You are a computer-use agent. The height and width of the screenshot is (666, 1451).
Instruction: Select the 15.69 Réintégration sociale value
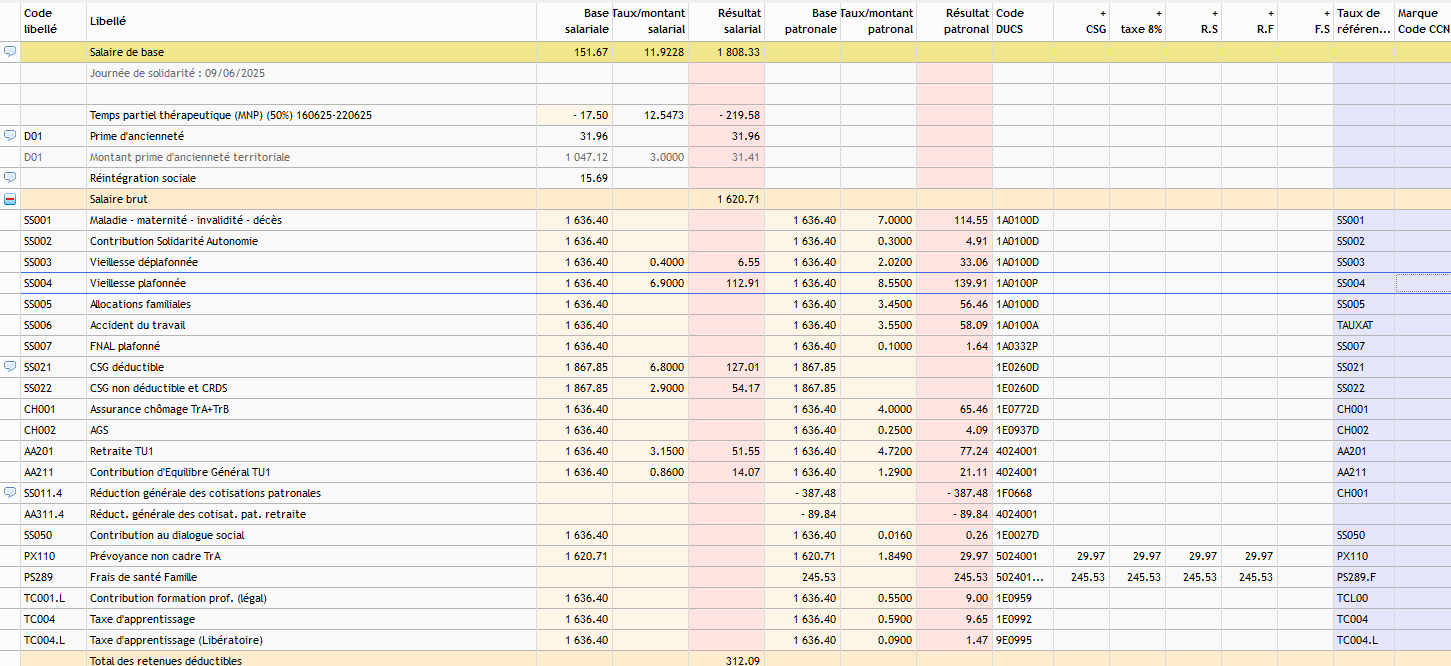tap(574, 178)
